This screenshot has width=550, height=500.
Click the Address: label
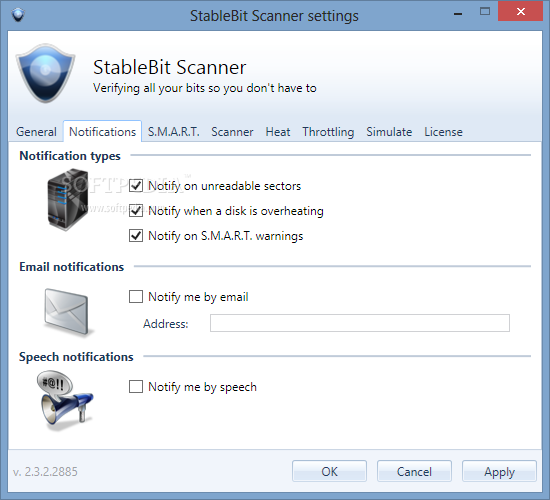[166, 324]
